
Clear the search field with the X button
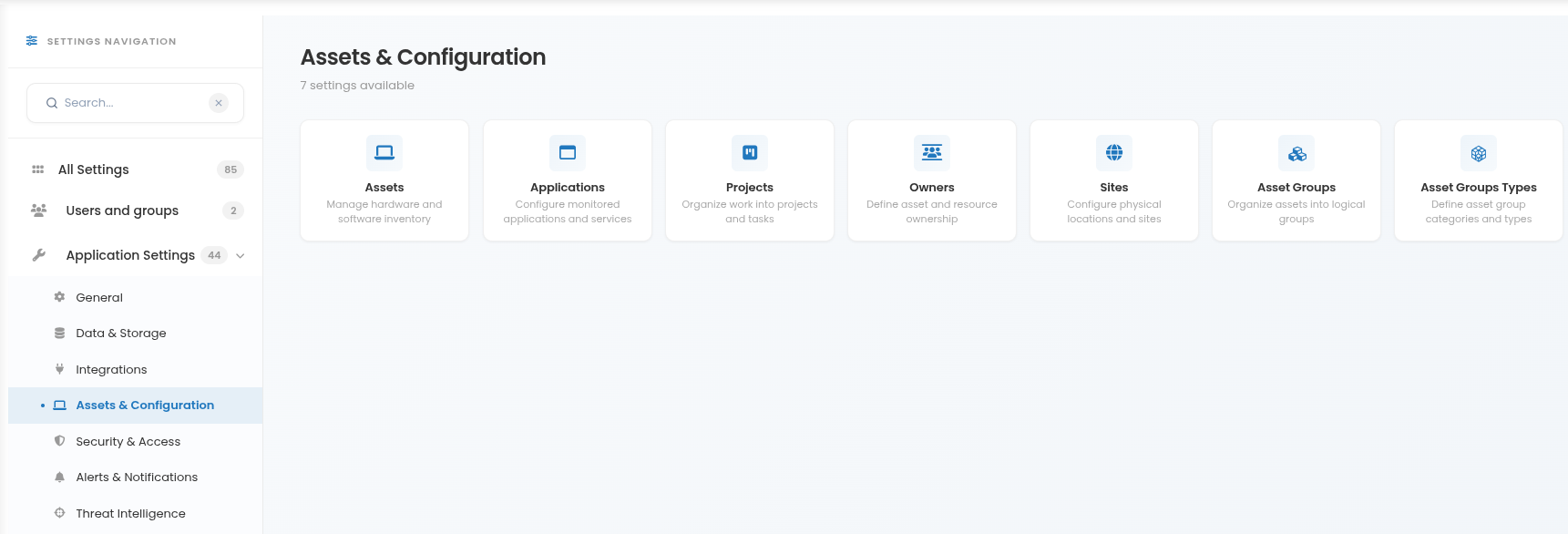pyautogui.click(x=219, y=103)
